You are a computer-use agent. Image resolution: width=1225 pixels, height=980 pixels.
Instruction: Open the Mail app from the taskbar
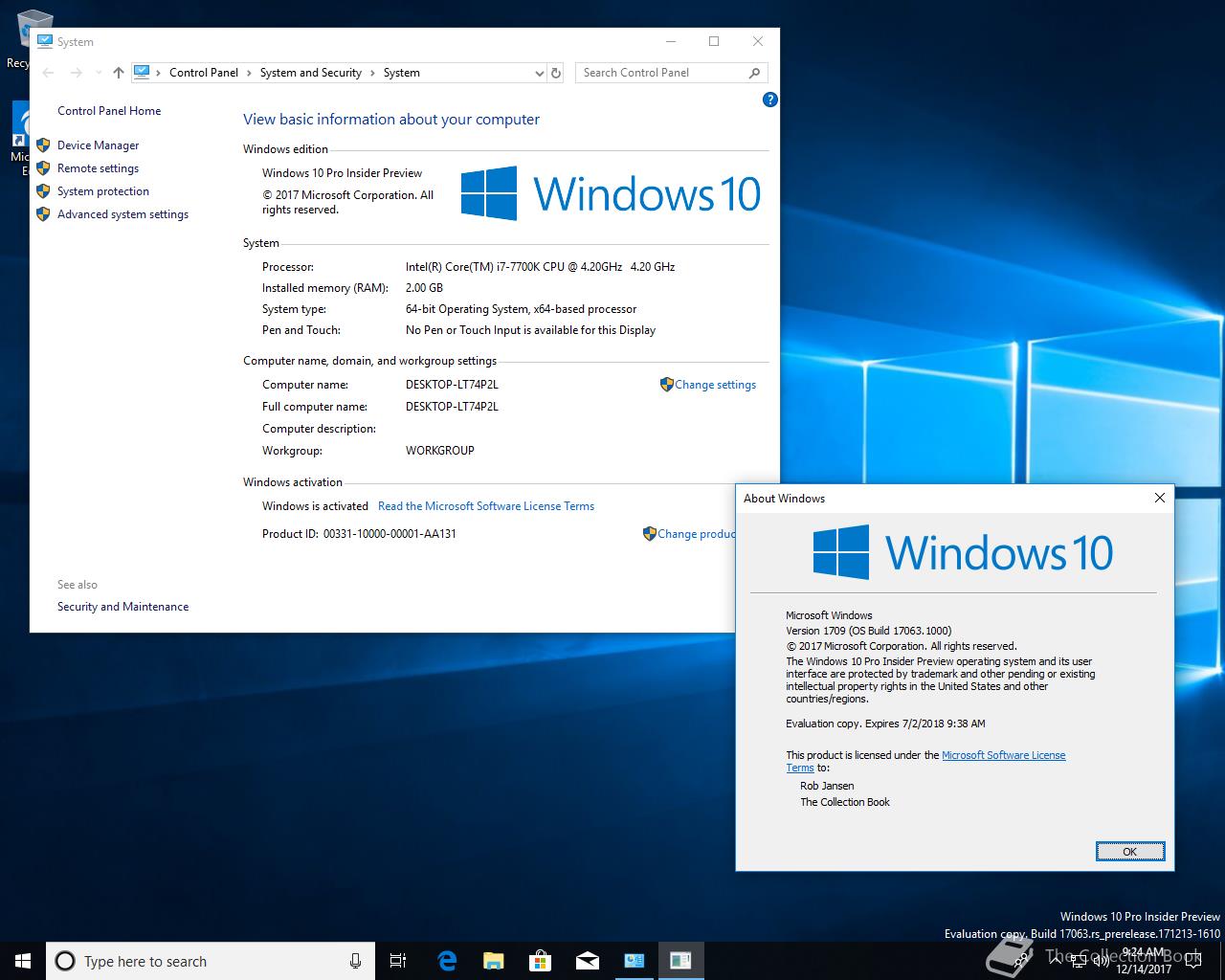(x=587, y=961)
